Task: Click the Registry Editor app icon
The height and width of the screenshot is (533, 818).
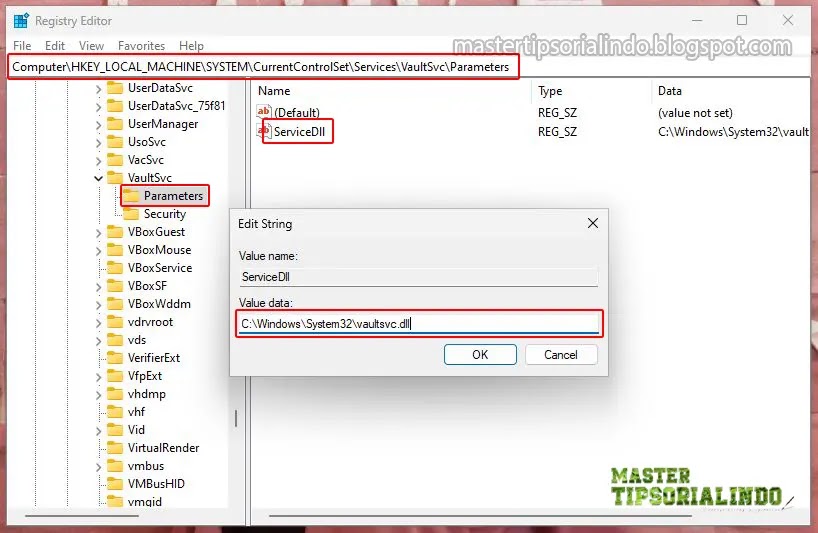Action: pos(21,21)
